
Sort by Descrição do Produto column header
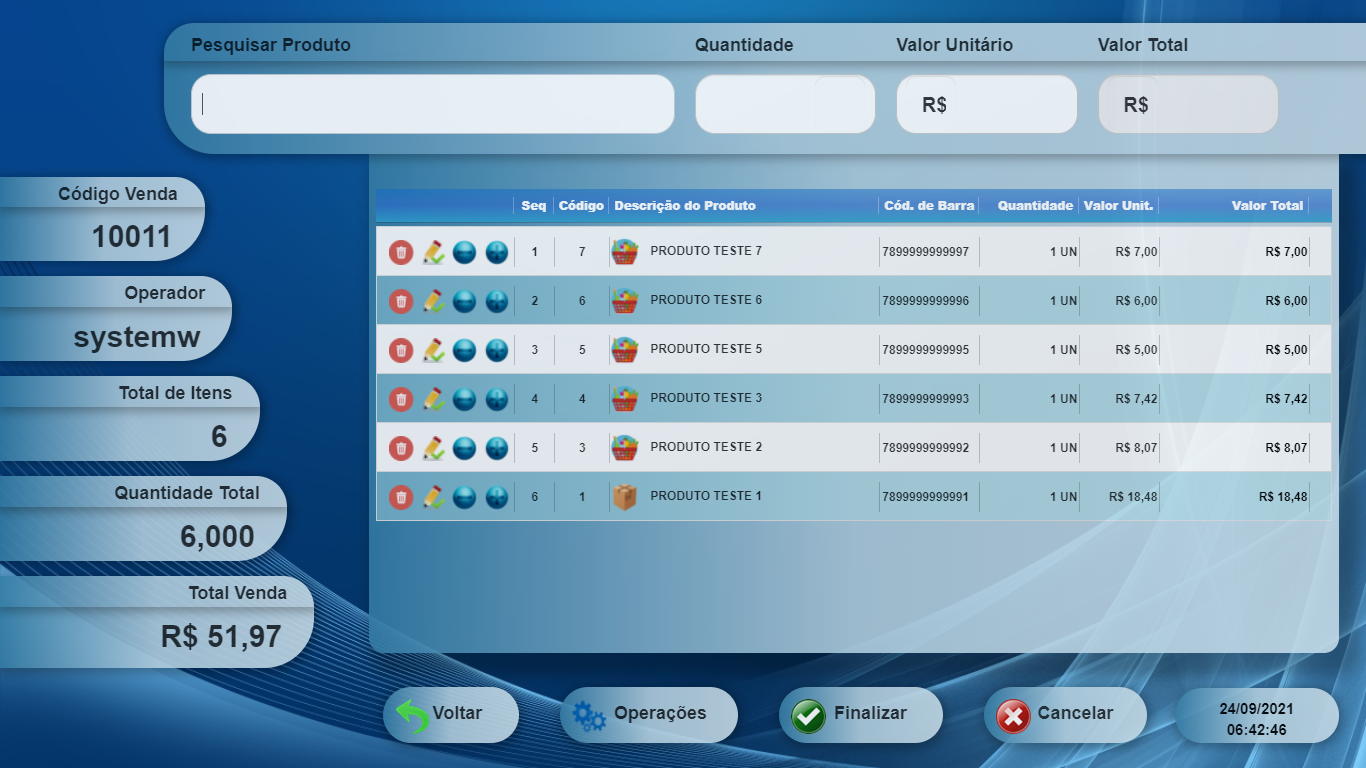[685, 206]
